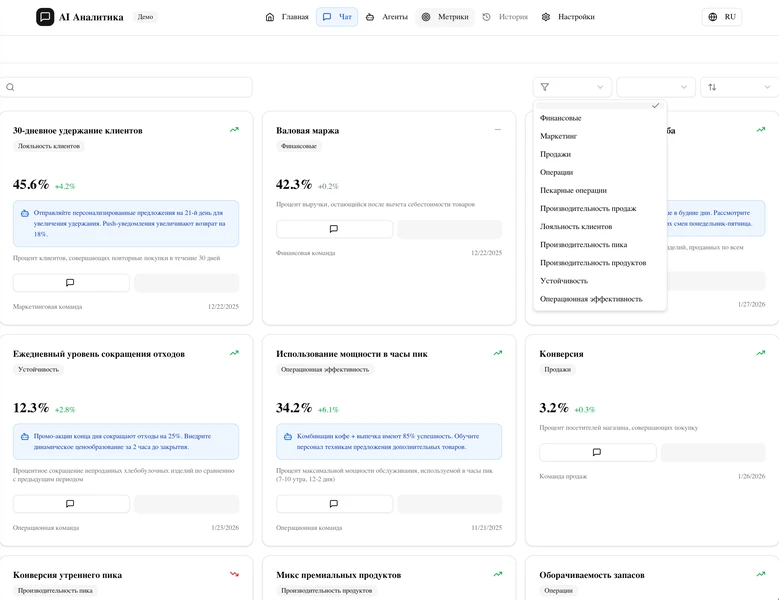Image resolution: width=779 pixels, height=600 pixels.
Task: Open the Настройки tab
Action: [x=568, y=17]
